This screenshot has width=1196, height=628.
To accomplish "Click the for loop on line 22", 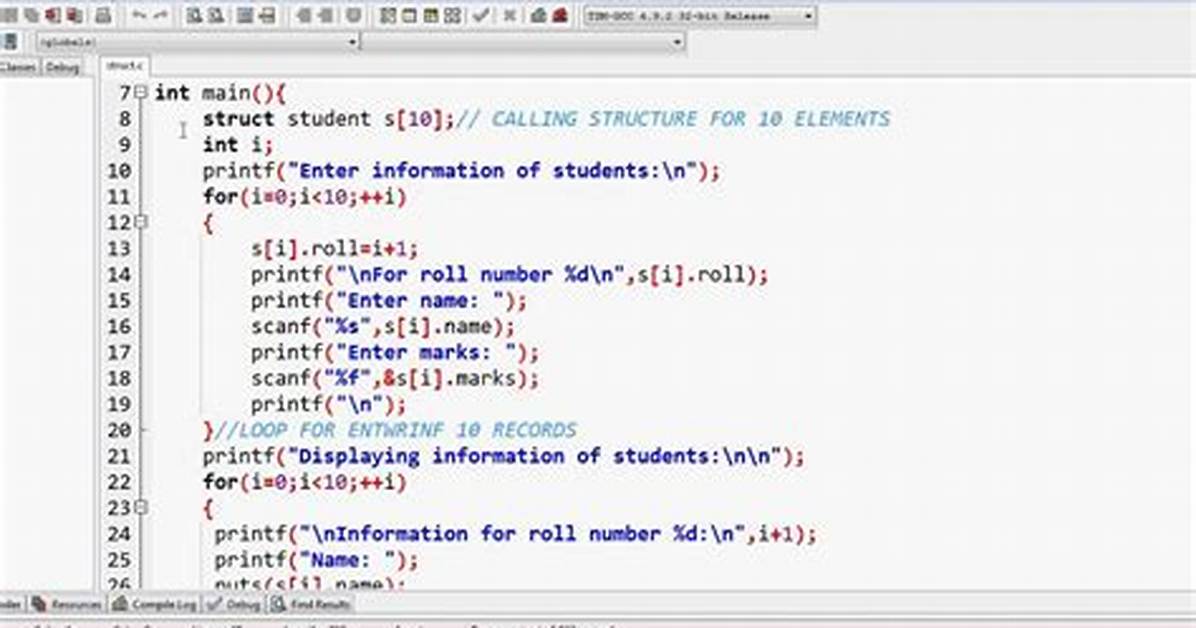I will tap(304, 482).
